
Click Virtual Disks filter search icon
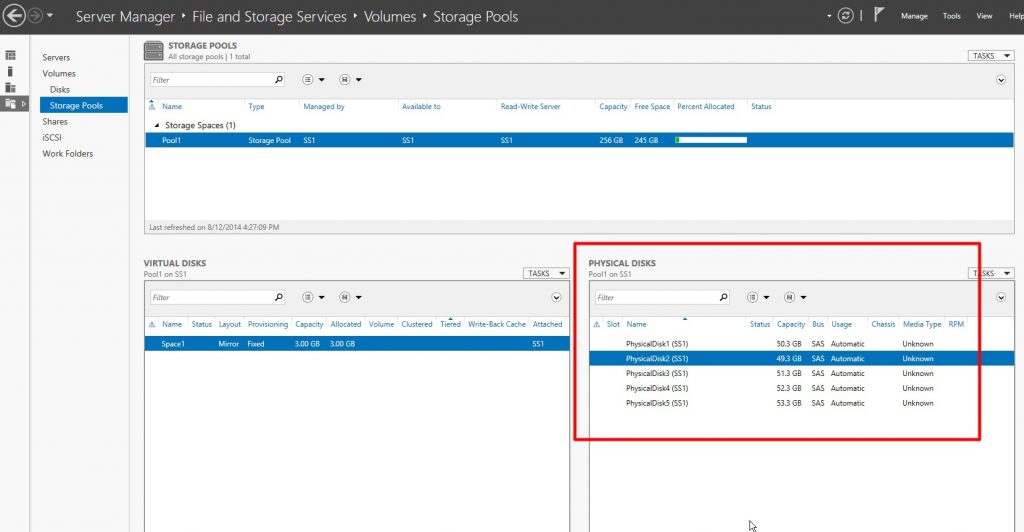[279, 297]
